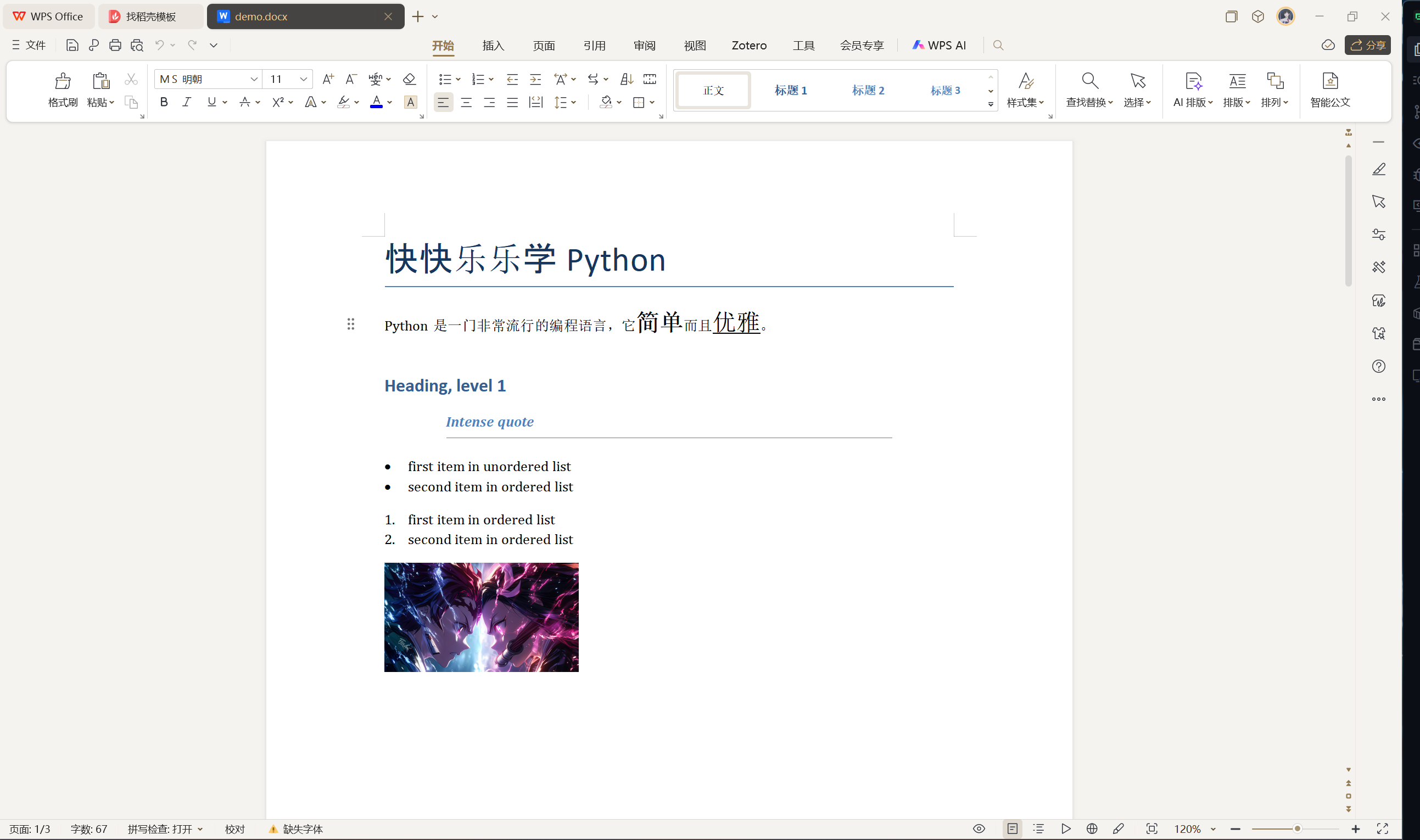The width and height of the screenshot is (1420, 840).
Task: Switch to the 插入 (Insert) ribbon tab
Action: 493,45
